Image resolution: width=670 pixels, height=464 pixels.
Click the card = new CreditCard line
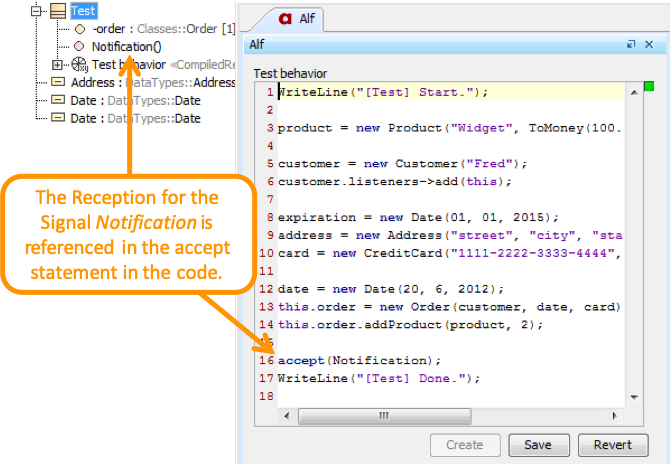[x=450, y=253]
